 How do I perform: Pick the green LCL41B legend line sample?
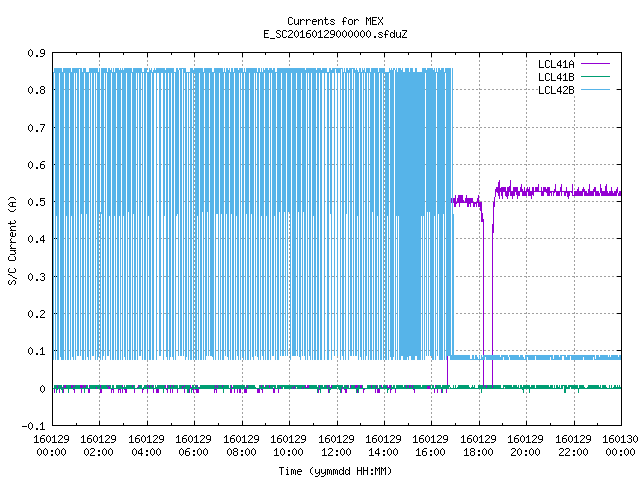[x=595, y=77]
